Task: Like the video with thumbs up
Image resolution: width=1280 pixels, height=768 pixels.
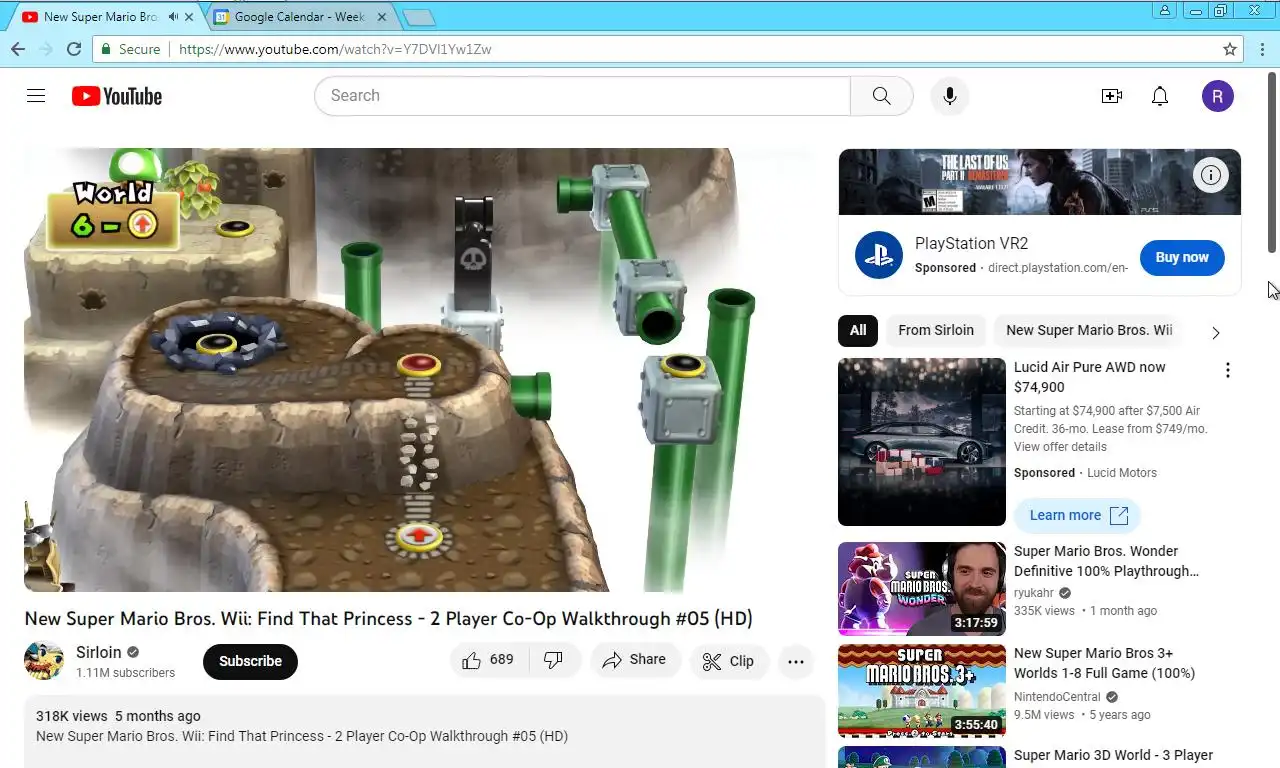Action: point(488,660)
